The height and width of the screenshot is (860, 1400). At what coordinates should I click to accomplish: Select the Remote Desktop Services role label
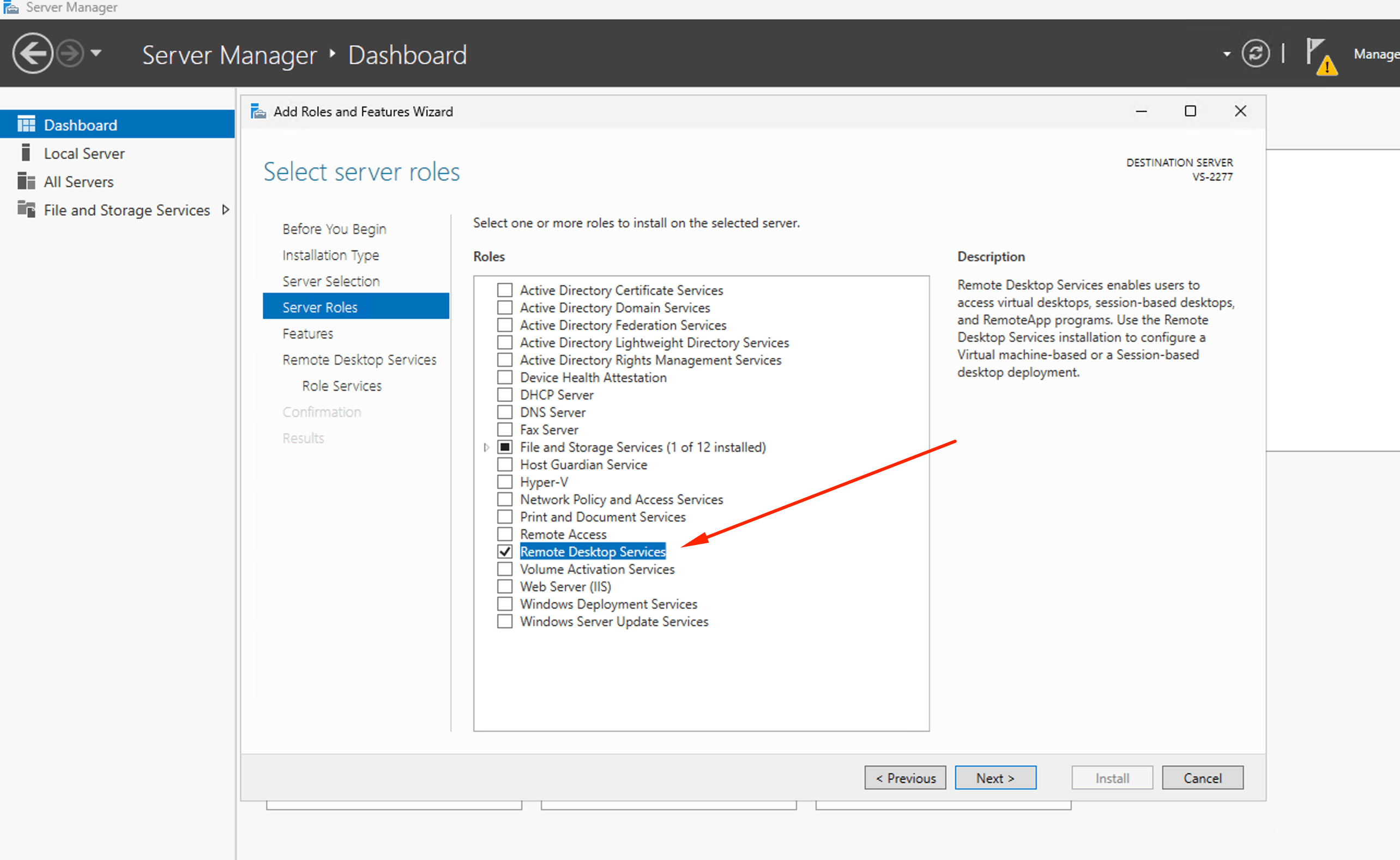[593, 552]
